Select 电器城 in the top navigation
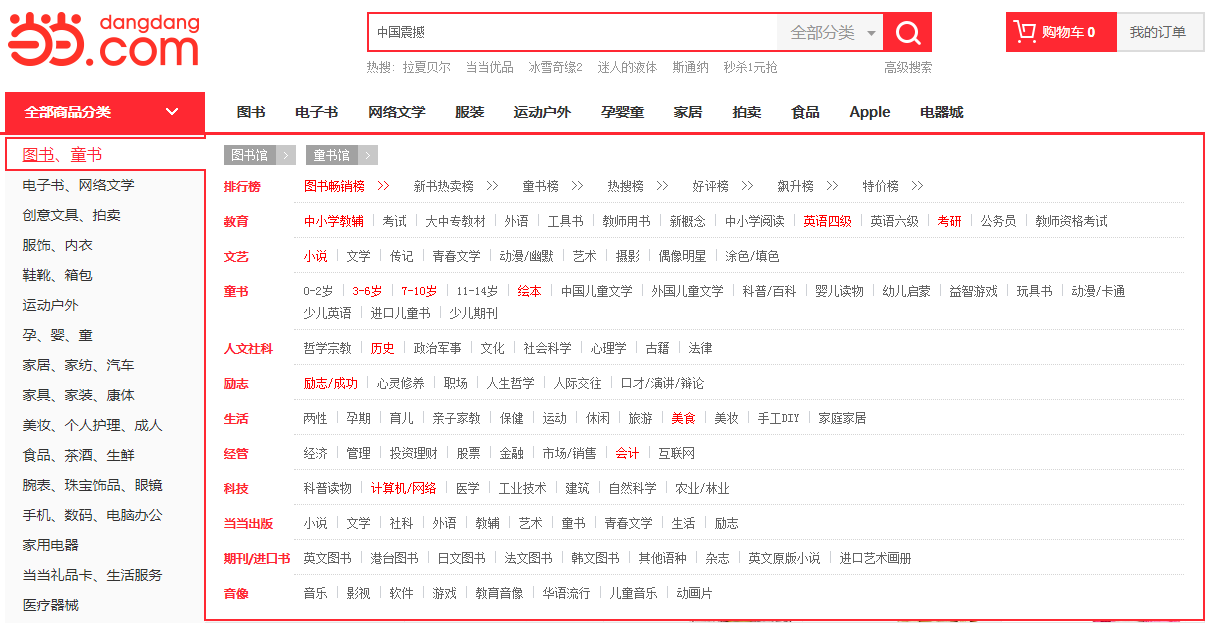This screenshot has width=1205, height=626. tap(941, 112)
